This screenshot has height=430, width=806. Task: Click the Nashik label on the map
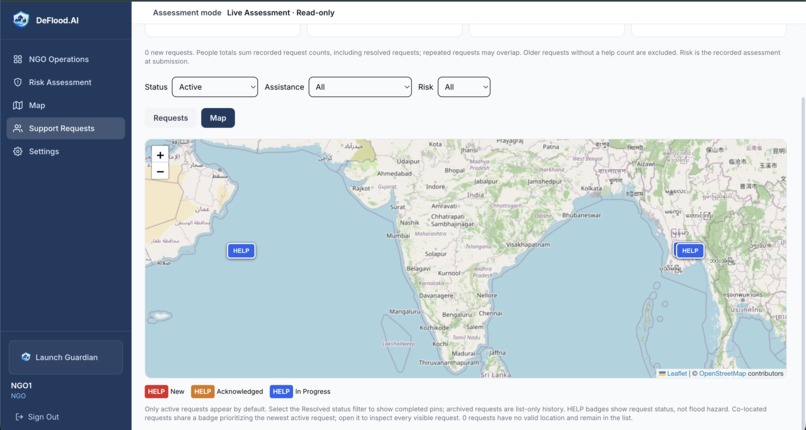(410, 222)
